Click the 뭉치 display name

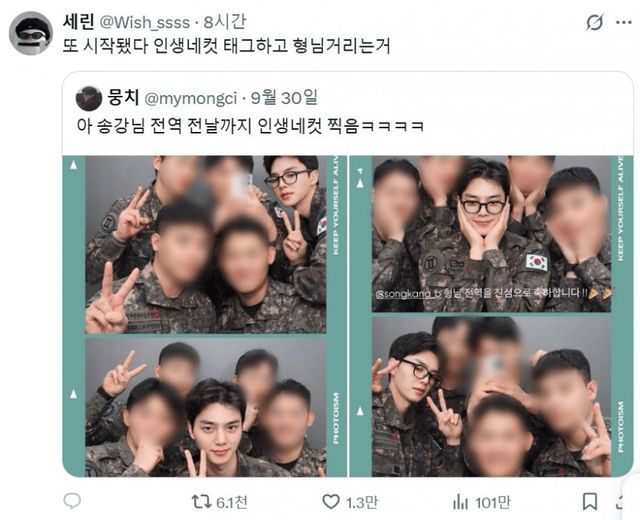[x=123, y=98]
